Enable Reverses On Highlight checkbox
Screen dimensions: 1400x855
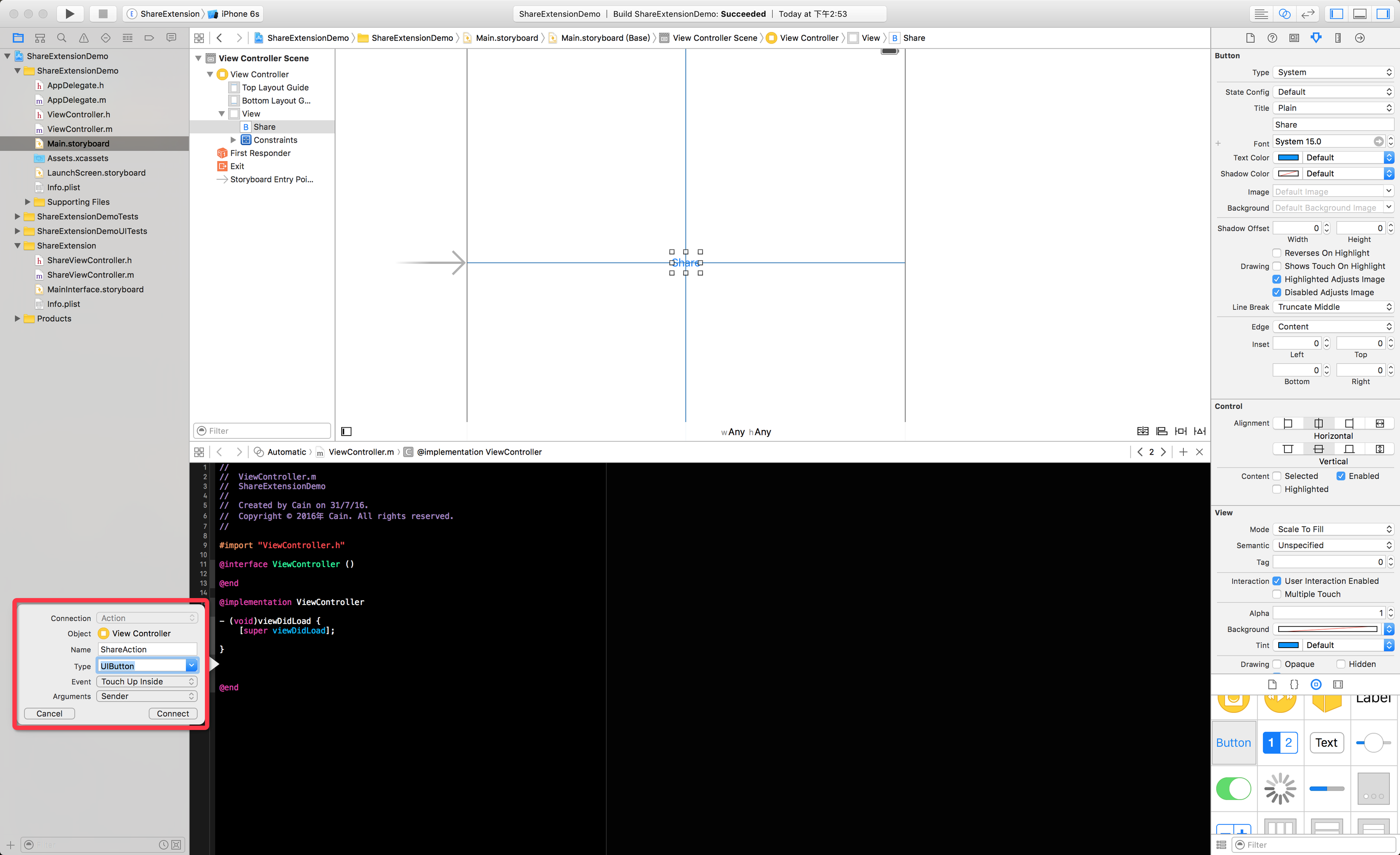1277,253
